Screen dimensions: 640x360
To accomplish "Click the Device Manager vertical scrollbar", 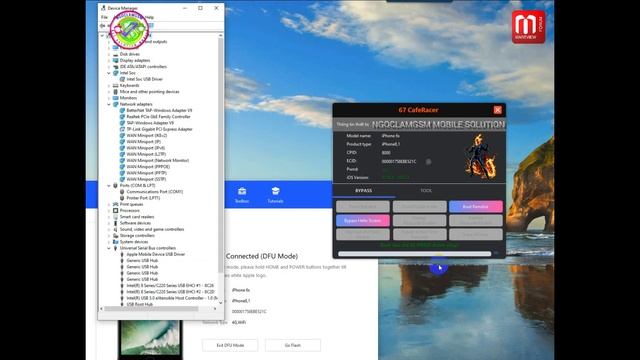I will tap(221, 155).
